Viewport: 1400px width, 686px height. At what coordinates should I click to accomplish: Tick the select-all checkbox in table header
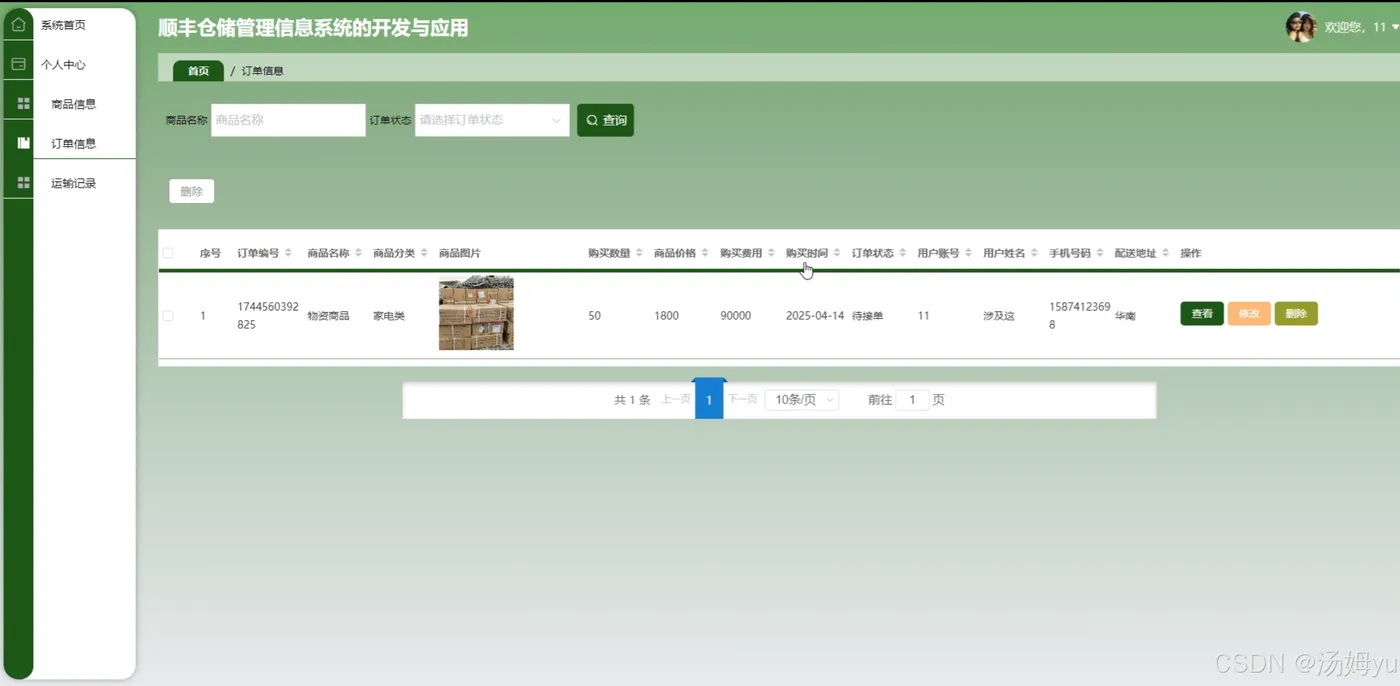click(x=168, y=253)
